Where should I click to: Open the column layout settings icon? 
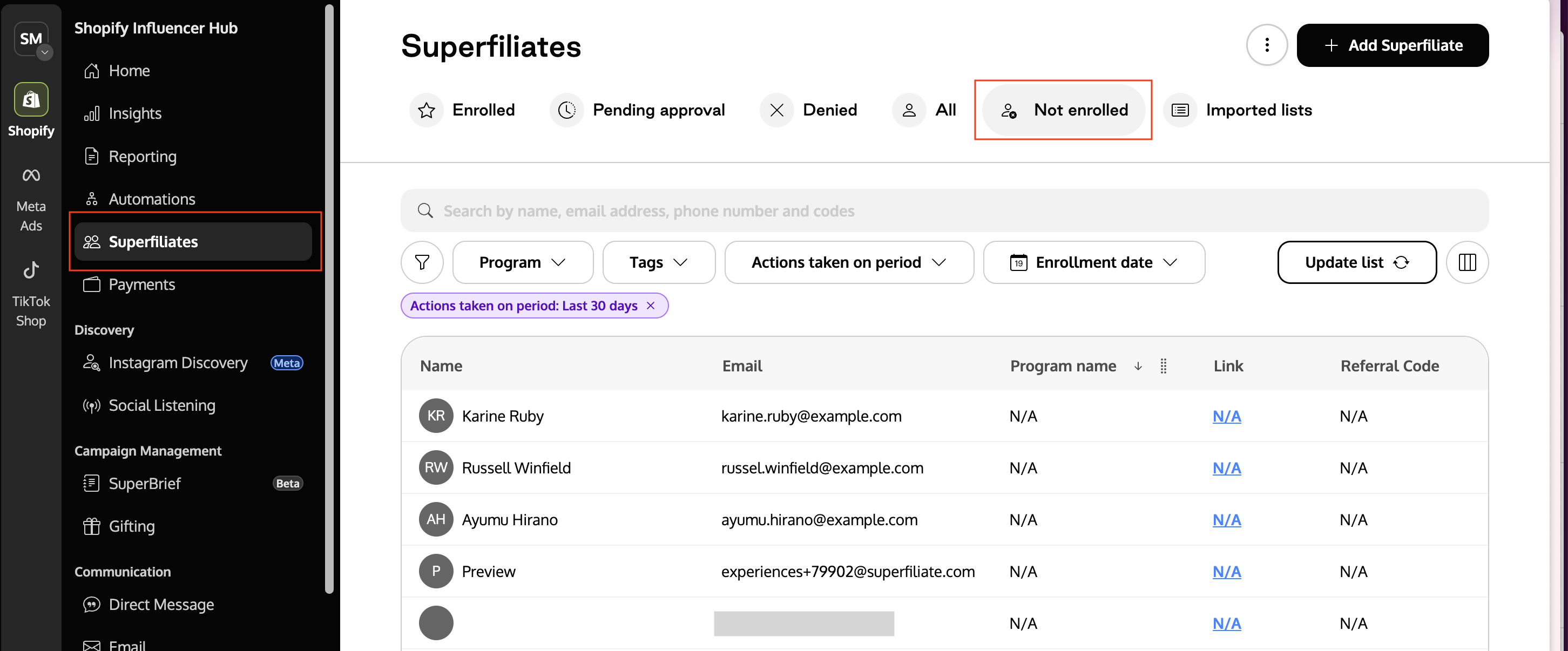click(x=1467, y=262)
